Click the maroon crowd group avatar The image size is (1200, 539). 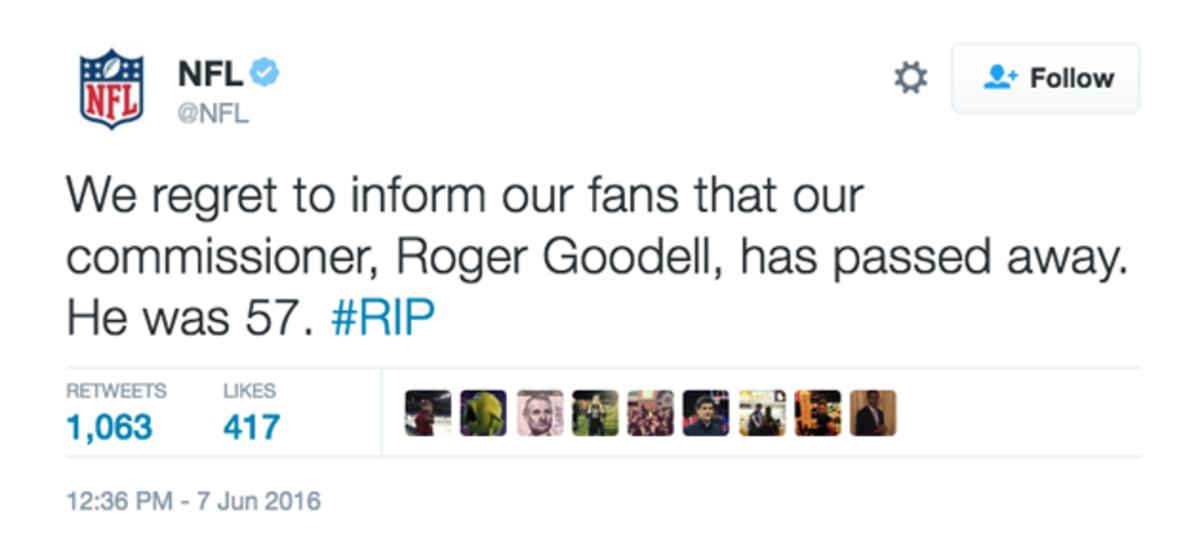coord(650,413)
